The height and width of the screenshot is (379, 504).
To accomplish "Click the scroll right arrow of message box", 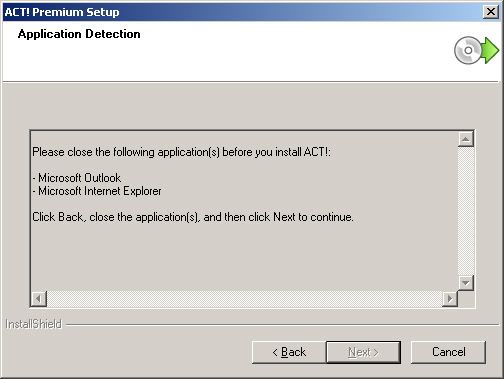I will click(450, 298).
